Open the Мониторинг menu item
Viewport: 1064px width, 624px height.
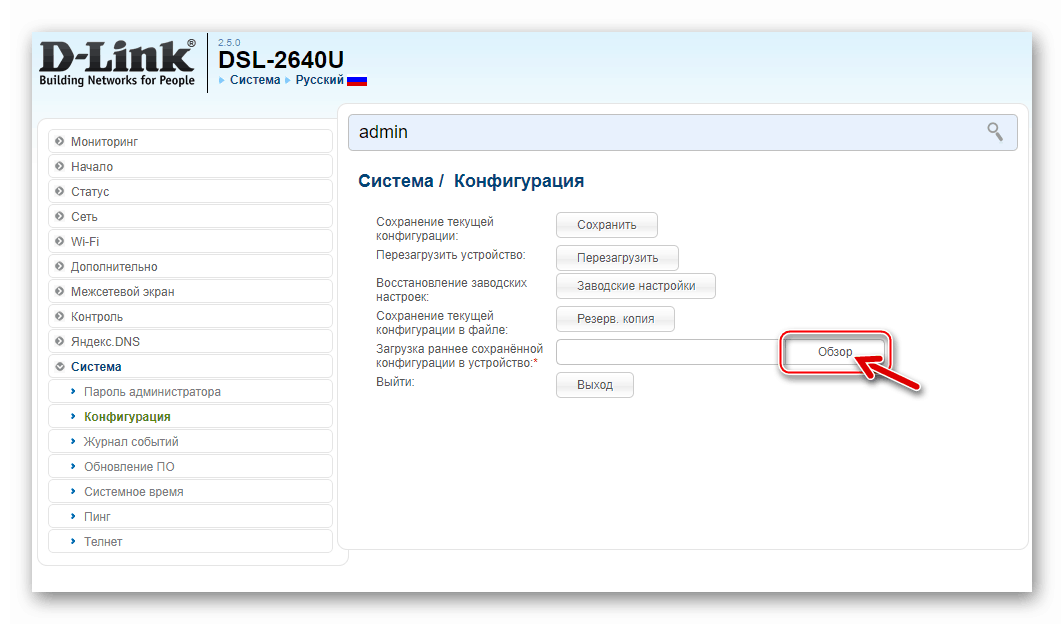190,141
